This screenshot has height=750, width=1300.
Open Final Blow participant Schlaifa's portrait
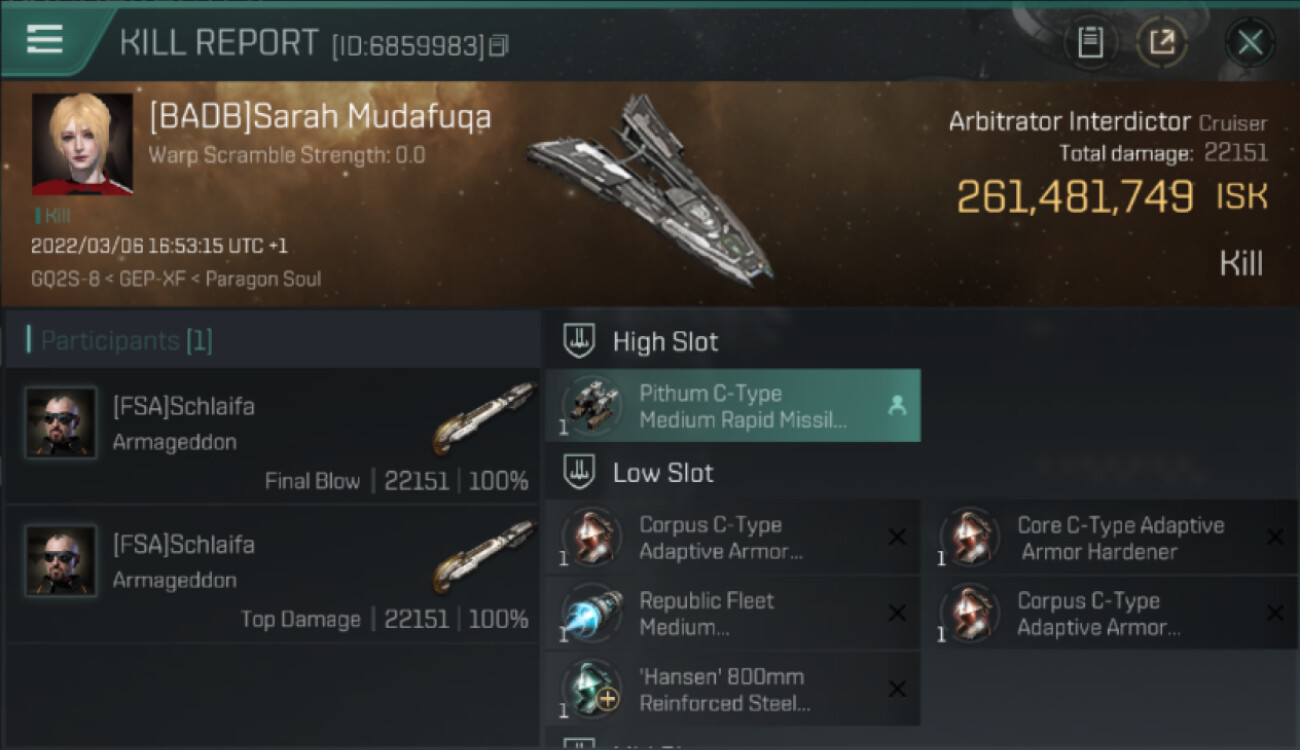coord(61,423)
